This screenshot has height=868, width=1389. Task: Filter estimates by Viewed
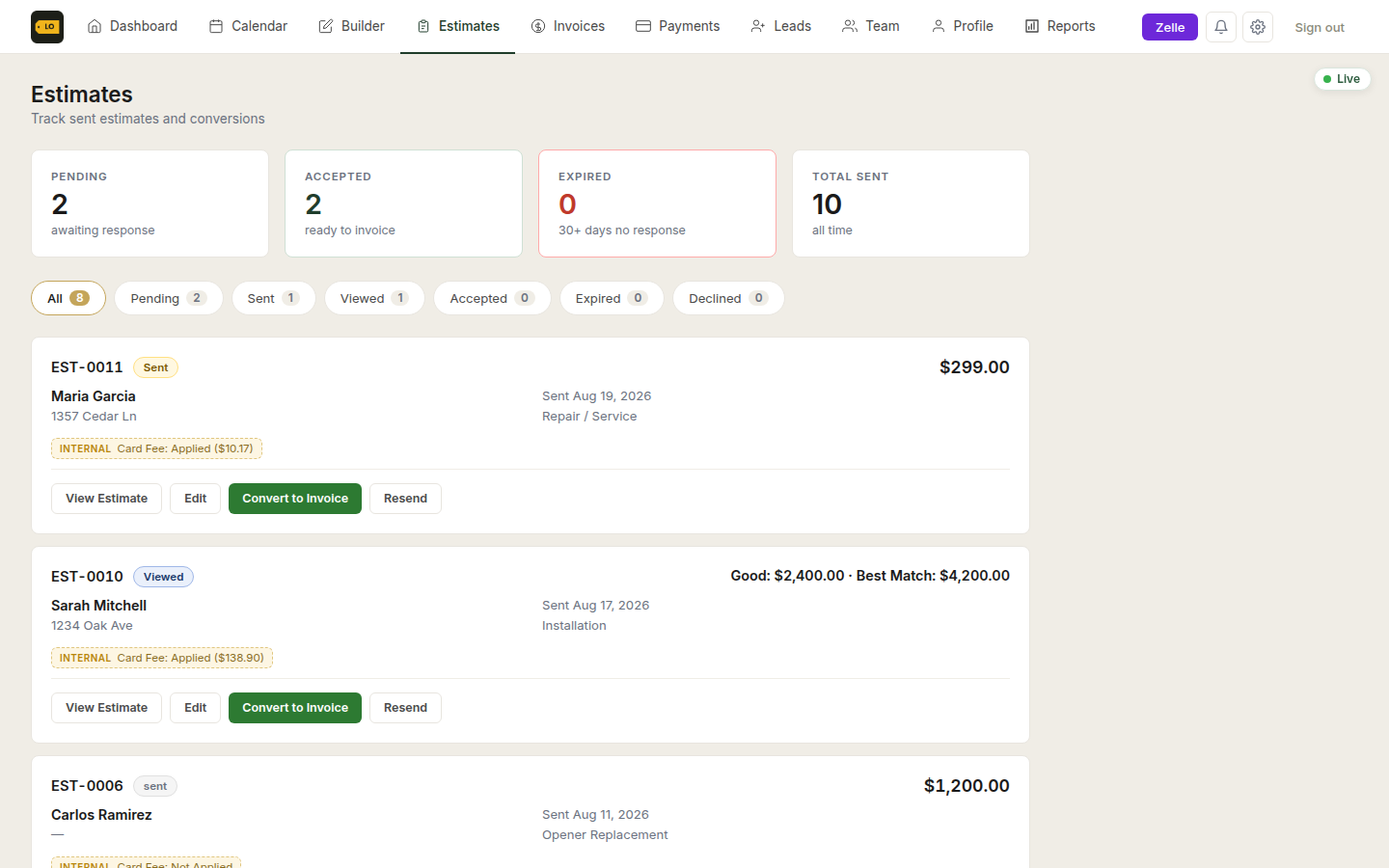tap(374, 298)
